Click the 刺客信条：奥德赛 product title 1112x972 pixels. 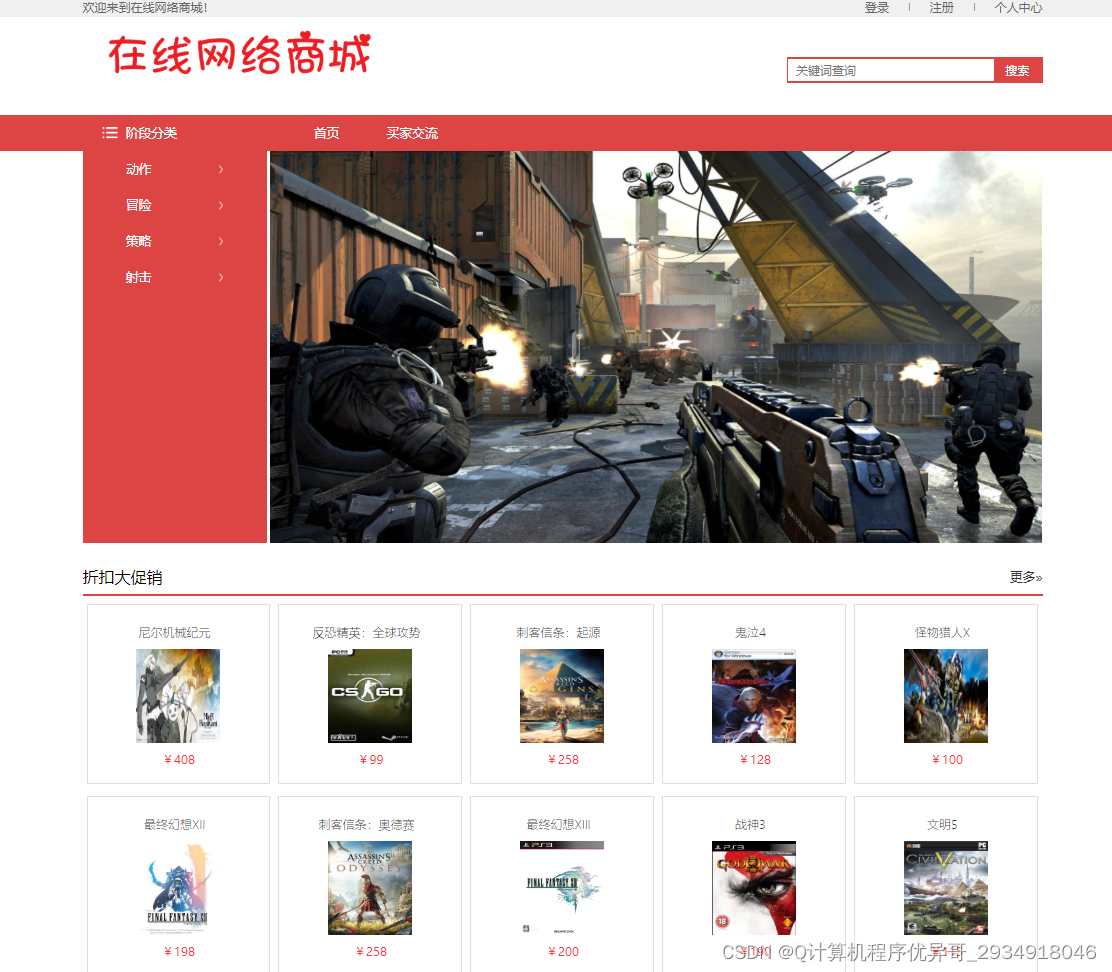tap(366, 825)
